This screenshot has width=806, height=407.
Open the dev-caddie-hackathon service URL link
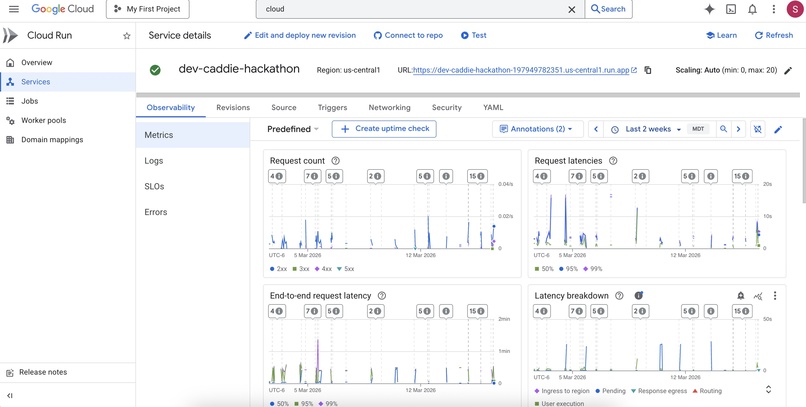[523, 70]
